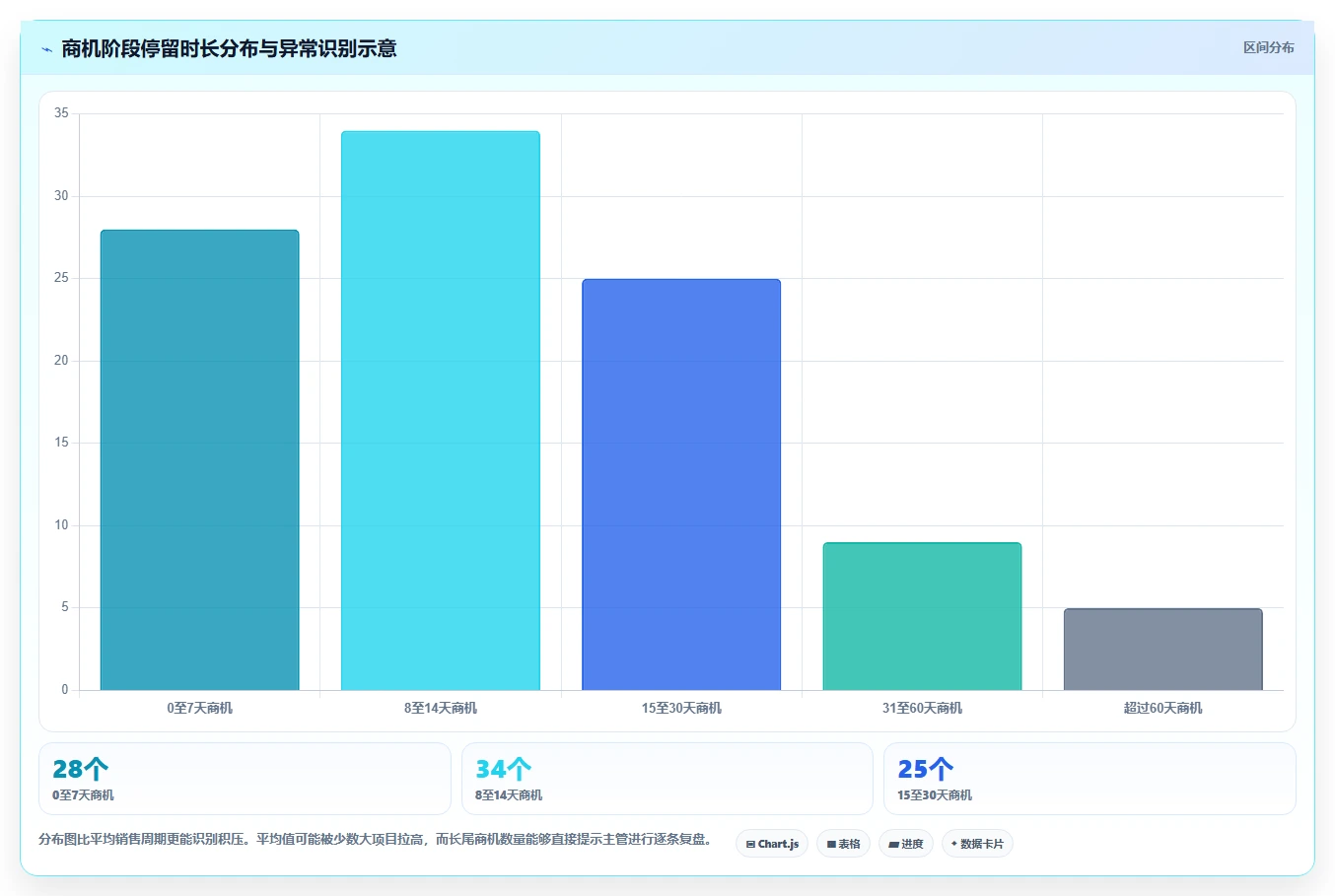This screenshot has width=1335, height=896.
Task: Click the description text starting 分布图比平均销售周期
Action: pyautogui.click(x=375, y=839)
